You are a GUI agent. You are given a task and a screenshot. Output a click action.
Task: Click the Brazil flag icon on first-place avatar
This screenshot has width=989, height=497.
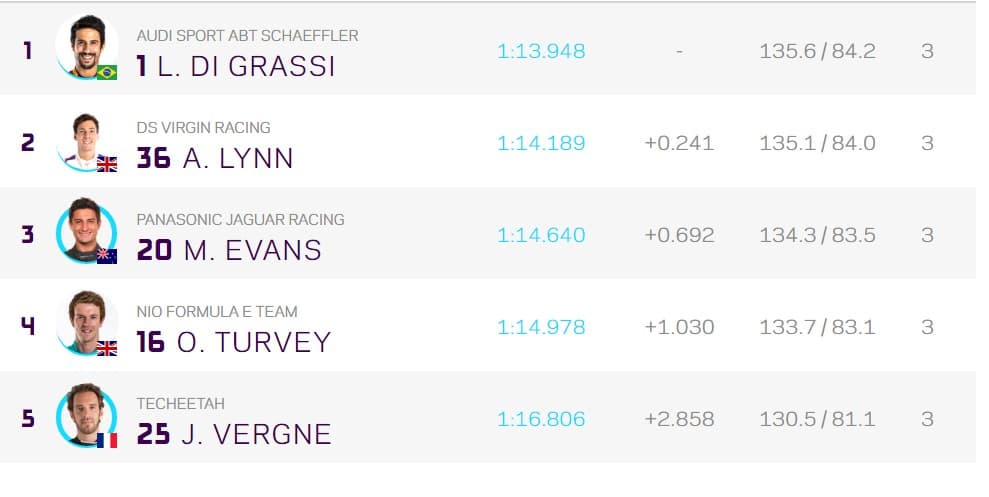[x=107, y=72]
